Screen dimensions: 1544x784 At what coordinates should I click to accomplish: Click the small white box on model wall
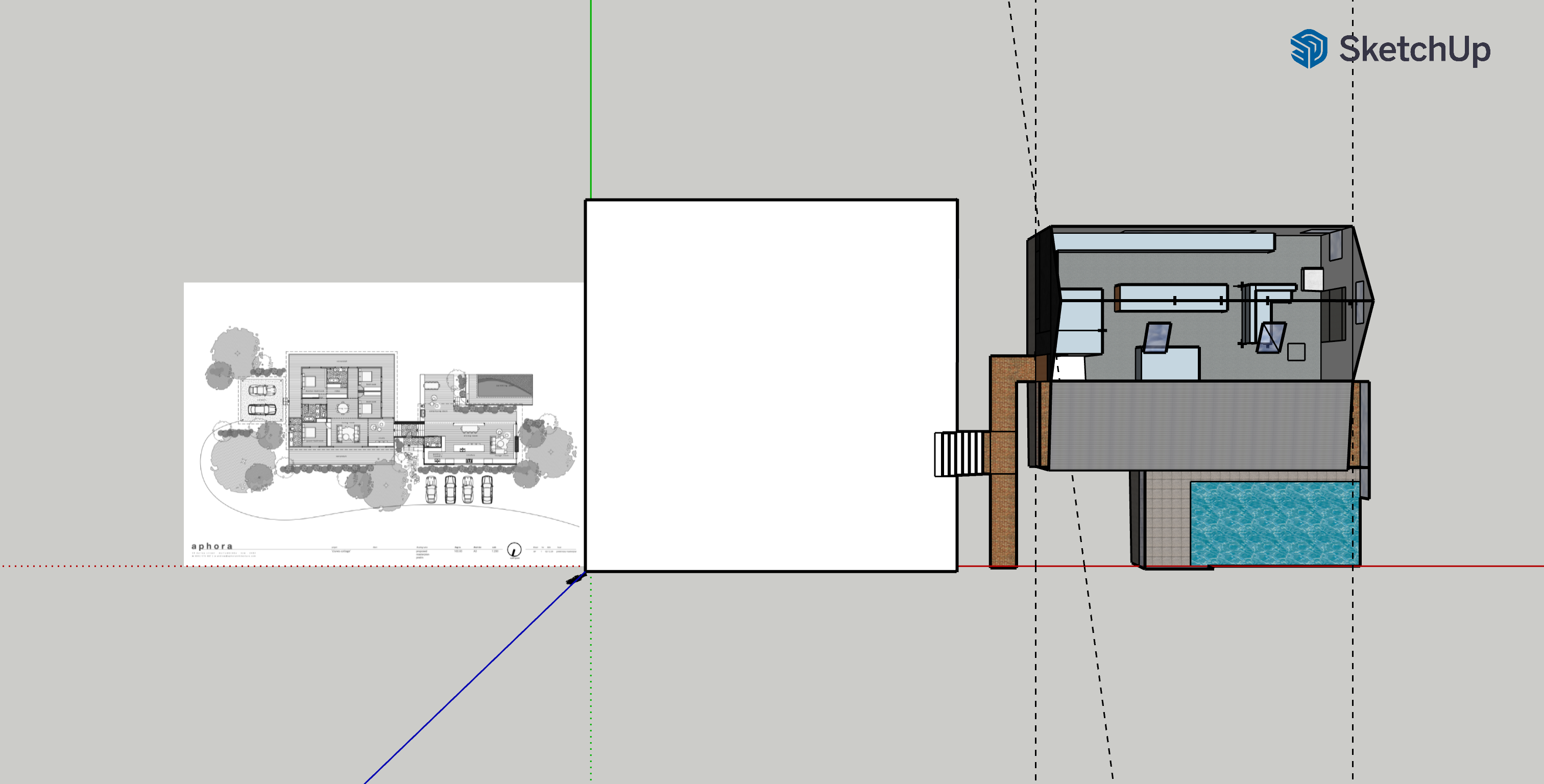click(1312, 279)
